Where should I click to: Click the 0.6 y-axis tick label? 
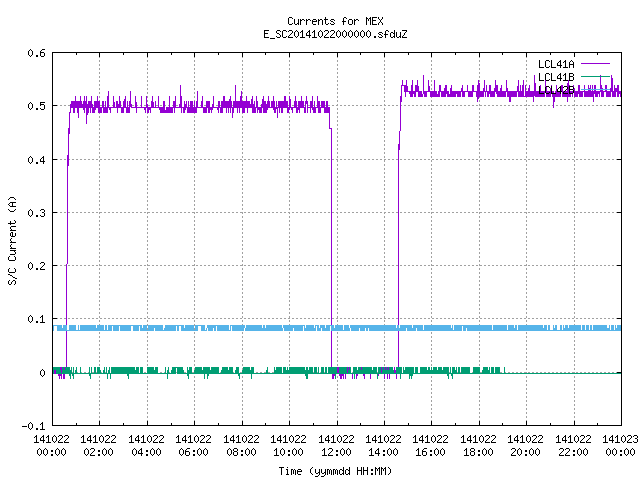pos(36,53)
